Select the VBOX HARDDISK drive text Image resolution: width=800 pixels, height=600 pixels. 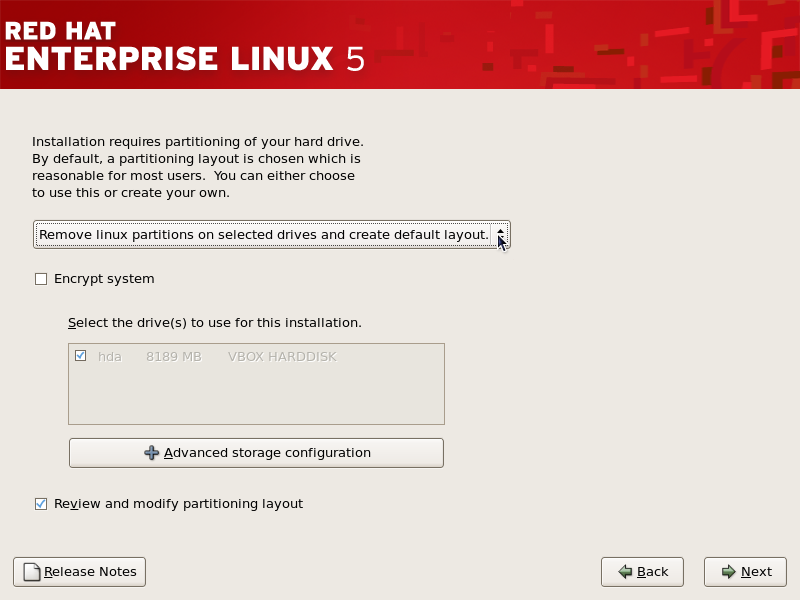[x=282, y=357]
